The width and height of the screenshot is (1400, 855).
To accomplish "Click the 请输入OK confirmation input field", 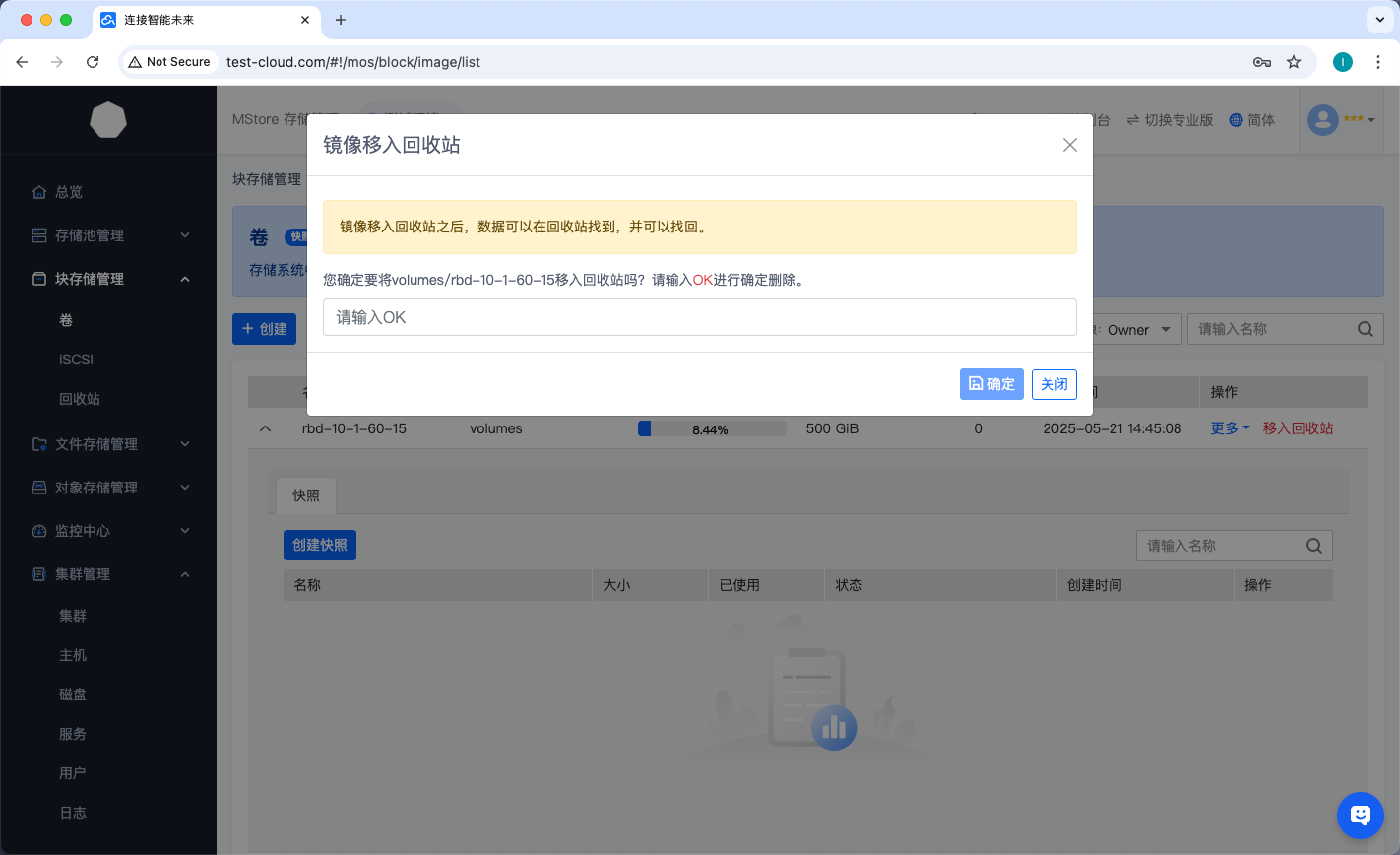I will tap(699, 317).
